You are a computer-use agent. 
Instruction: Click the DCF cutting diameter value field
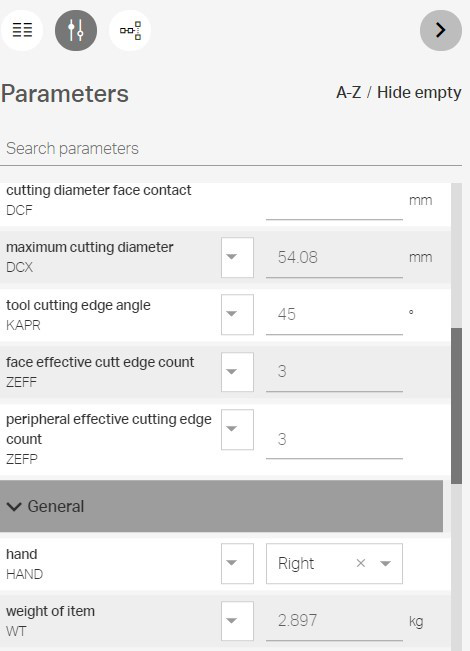(x=334, y=203)
